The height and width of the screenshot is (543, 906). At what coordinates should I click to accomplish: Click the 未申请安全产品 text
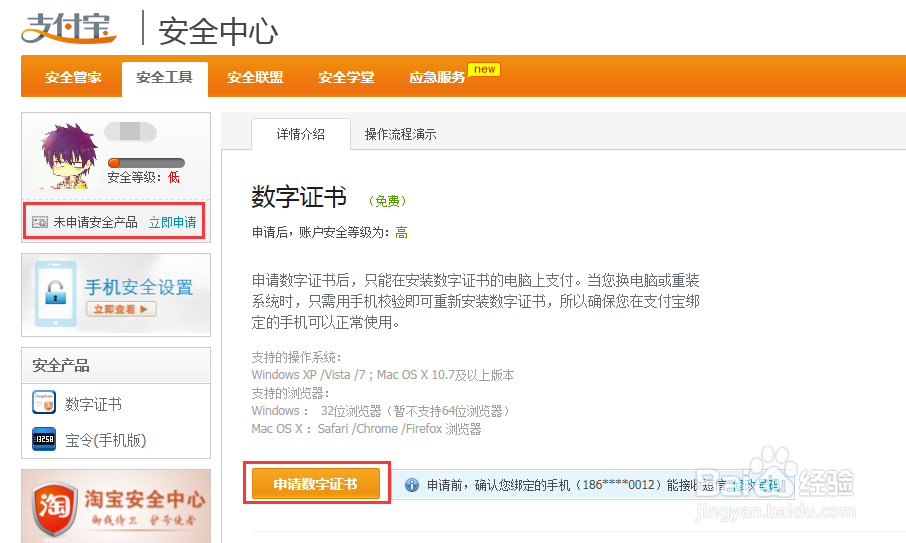tap(95, 222)
